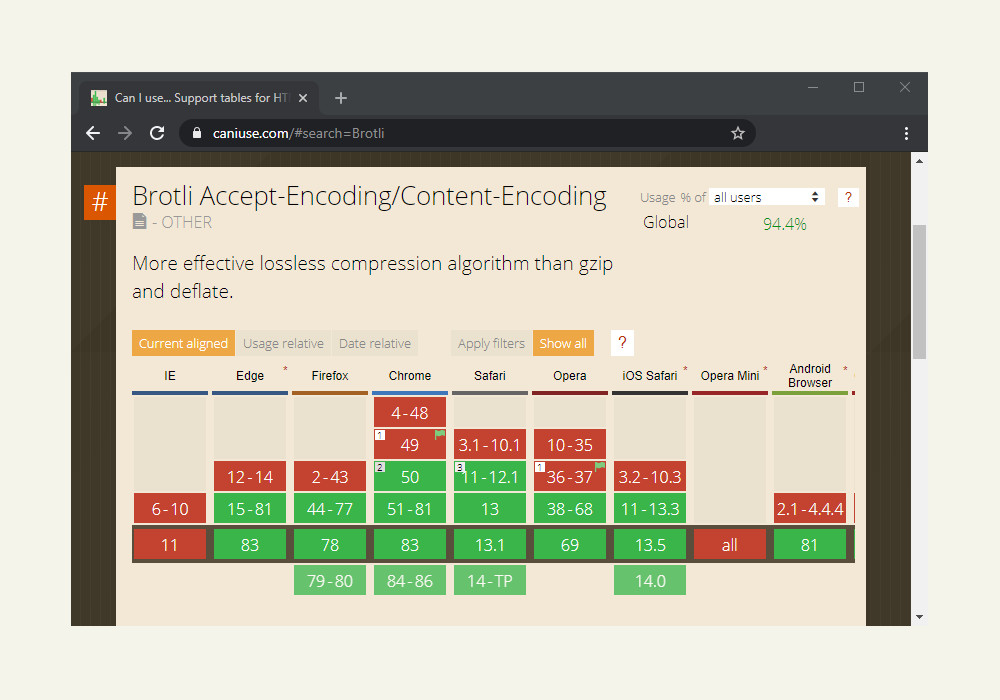Click the orange hash permalink icon
Screen dimensions: 1000x700
100,202
